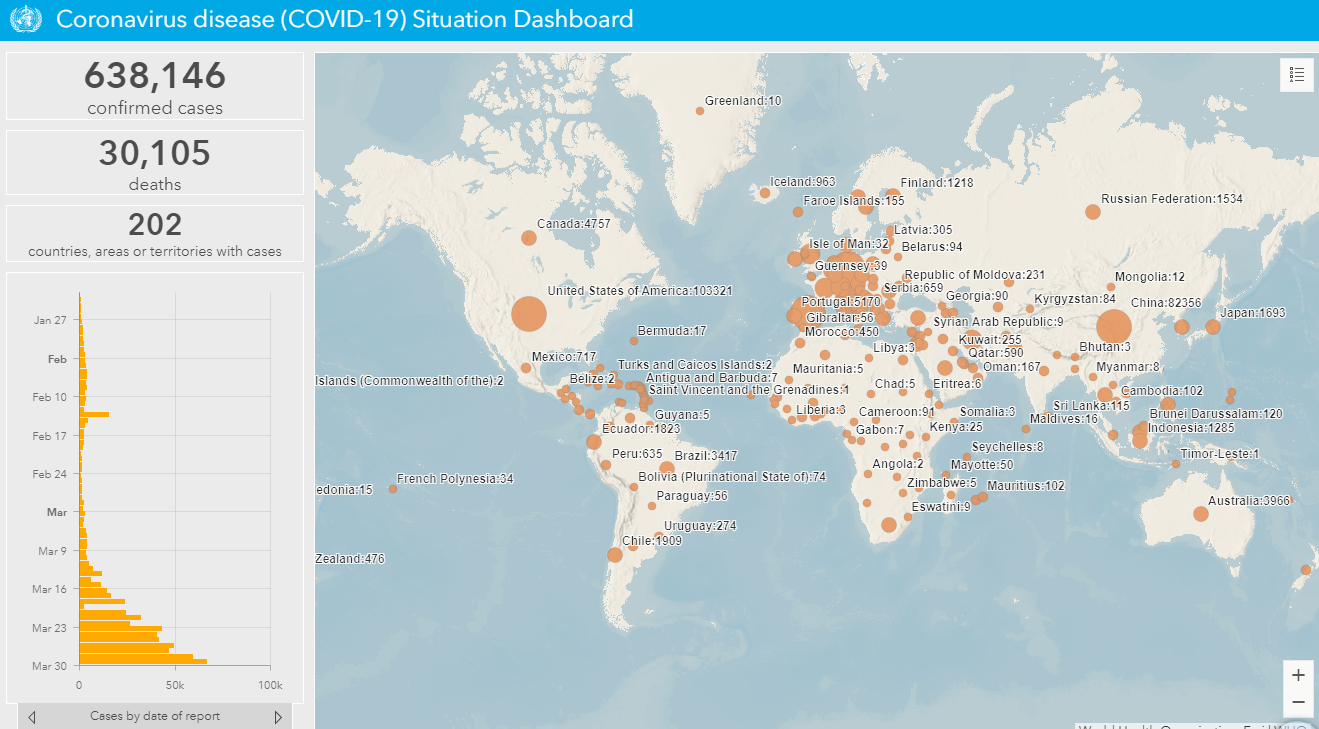1319x729 pixels.
Task: Click the 30,105 deaths counter panel
Action: coord(154,162)
